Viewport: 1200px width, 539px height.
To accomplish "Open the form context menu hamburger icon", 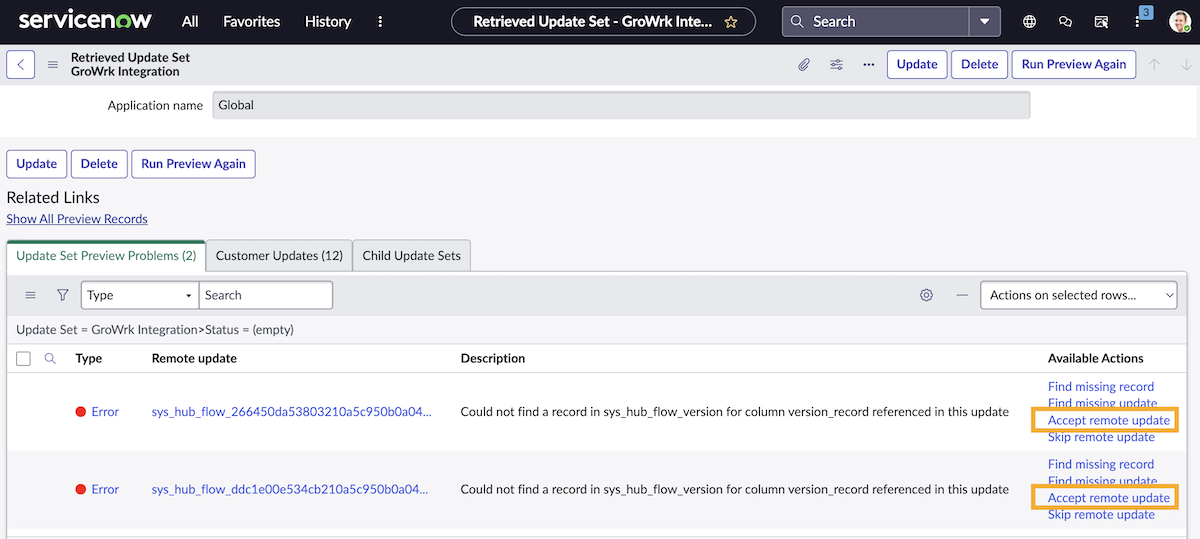I will pyautogui.click(x=53, y=65).
